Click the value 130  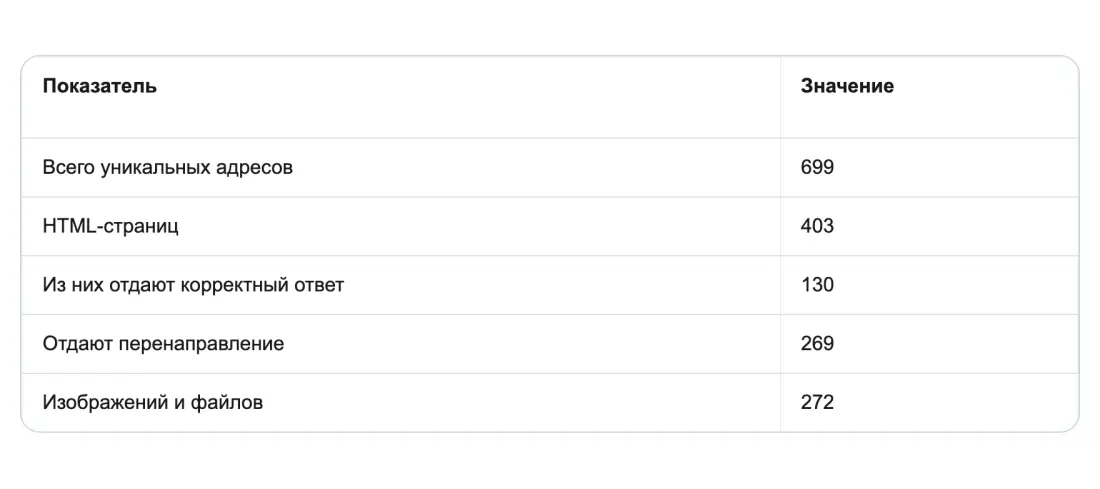[817, 286]
